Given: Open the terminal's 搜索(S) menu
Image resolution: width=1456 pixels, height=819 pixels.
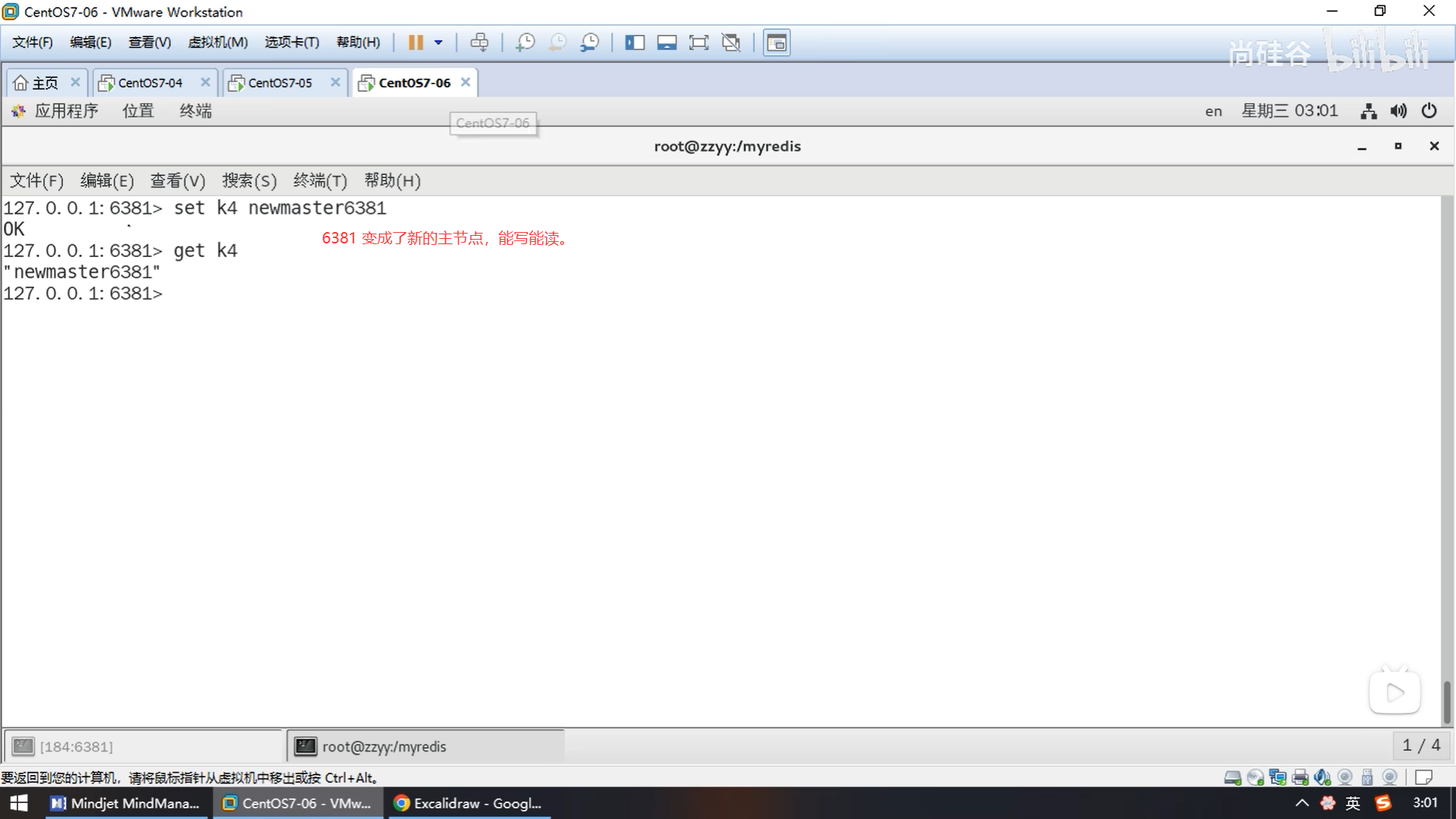Looking at the screenshot, I should (x=249, y=180).
